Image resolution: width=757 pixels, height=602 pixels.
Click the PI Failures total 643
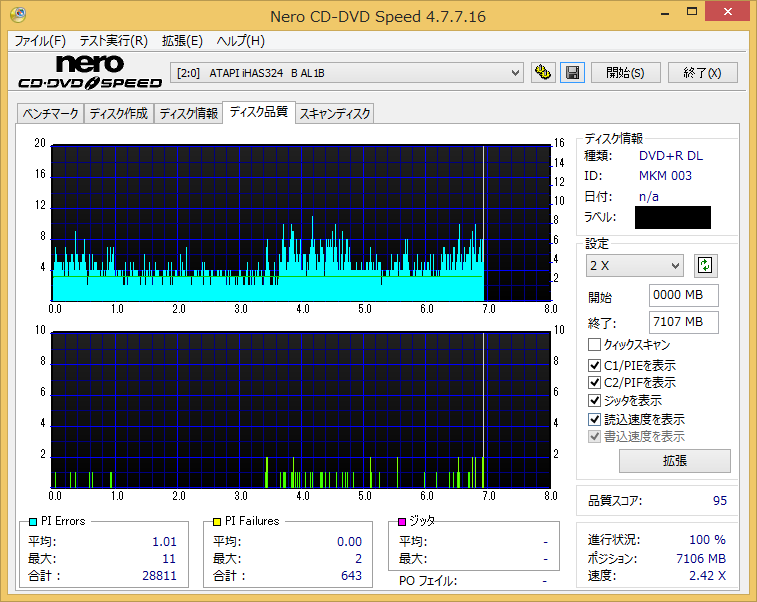351,575
